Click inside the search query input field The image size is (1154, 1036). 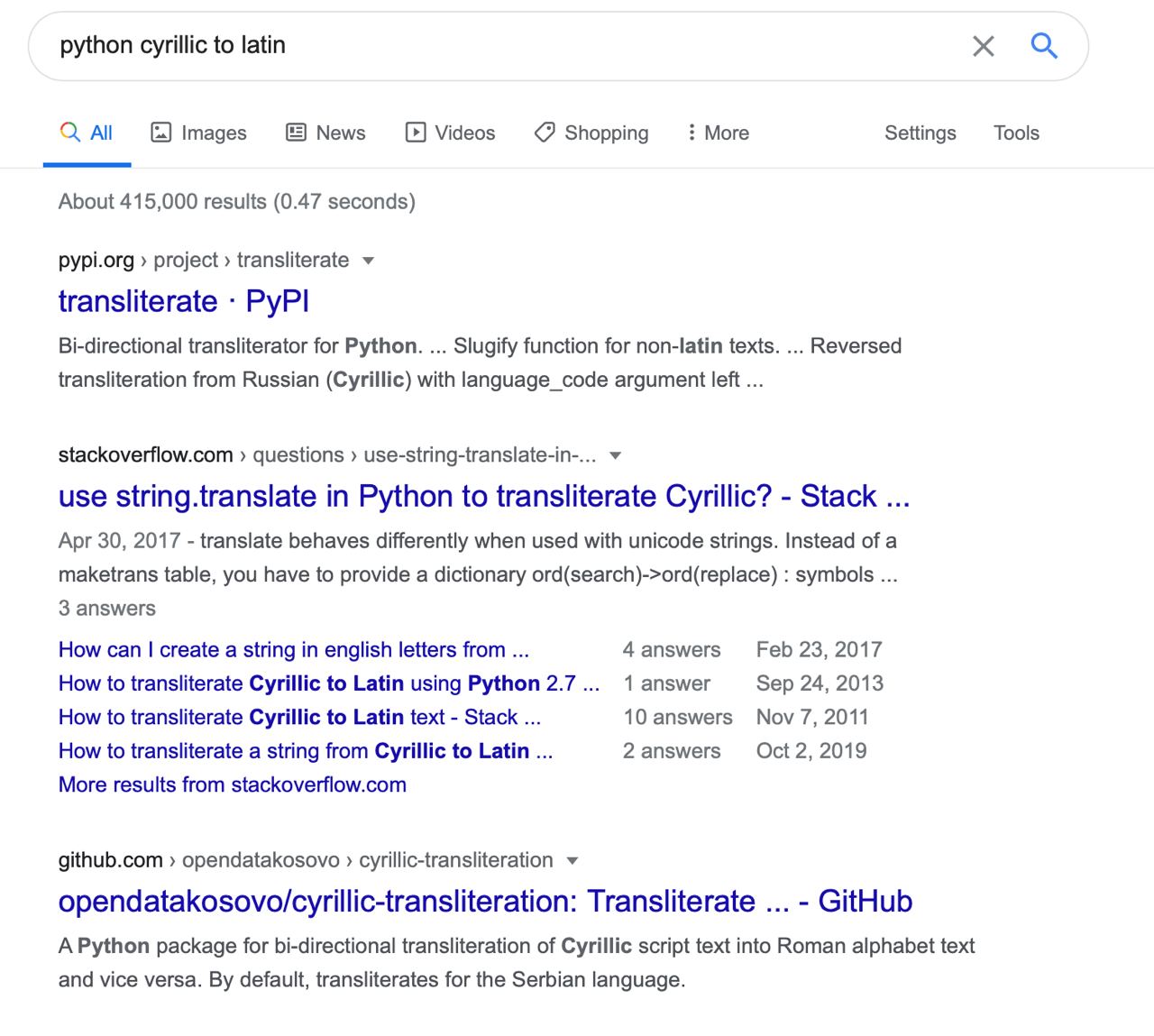pos(505,46)
